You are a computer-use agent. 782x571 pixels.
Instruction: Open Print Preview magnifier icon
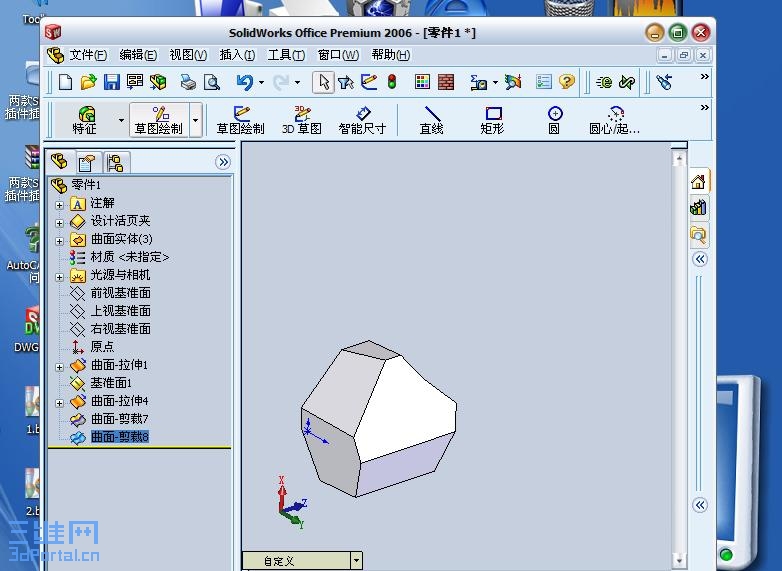pos(212,82)
